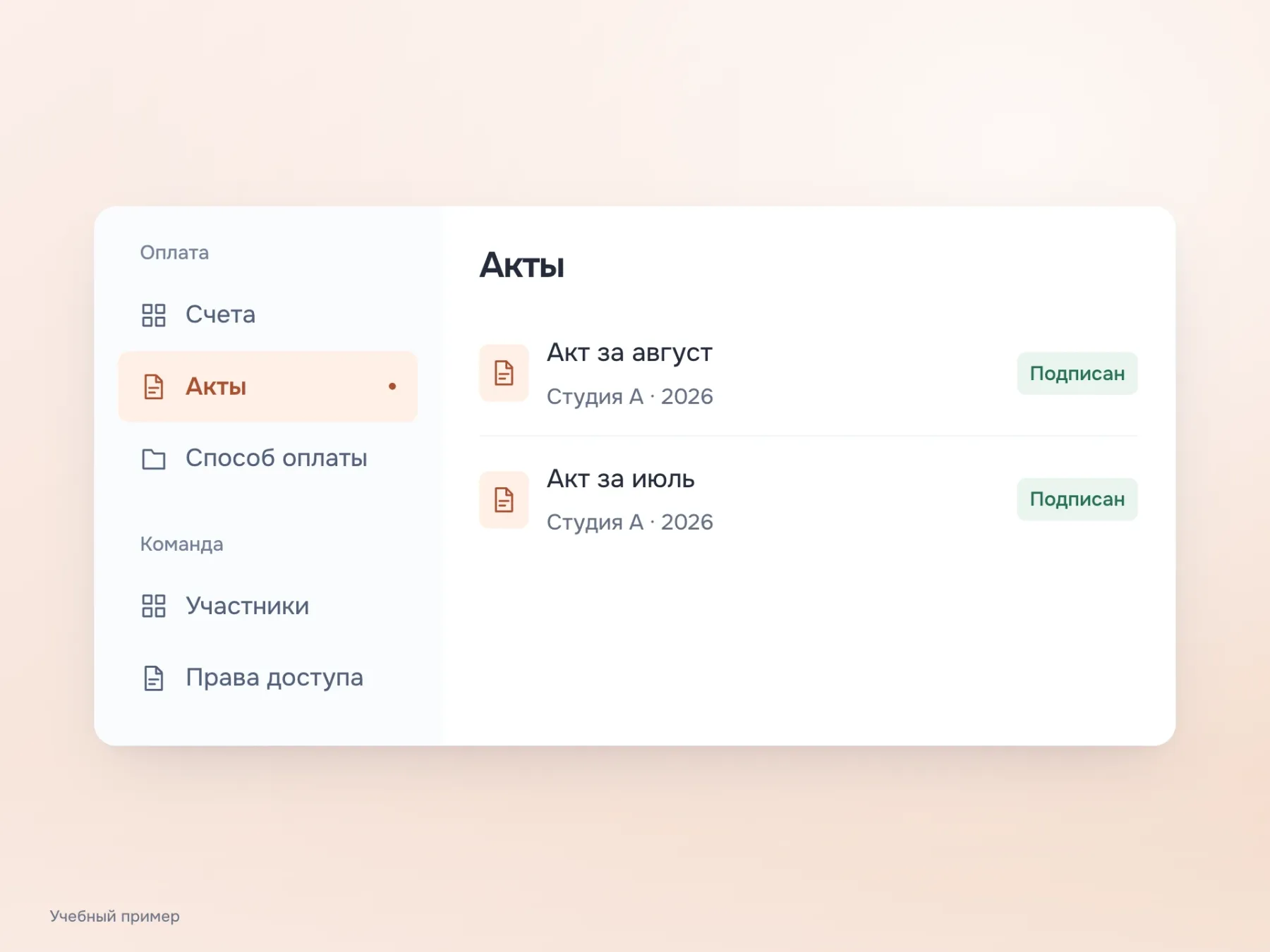Click Подписан badge for Акт за август

[1077, 373]
